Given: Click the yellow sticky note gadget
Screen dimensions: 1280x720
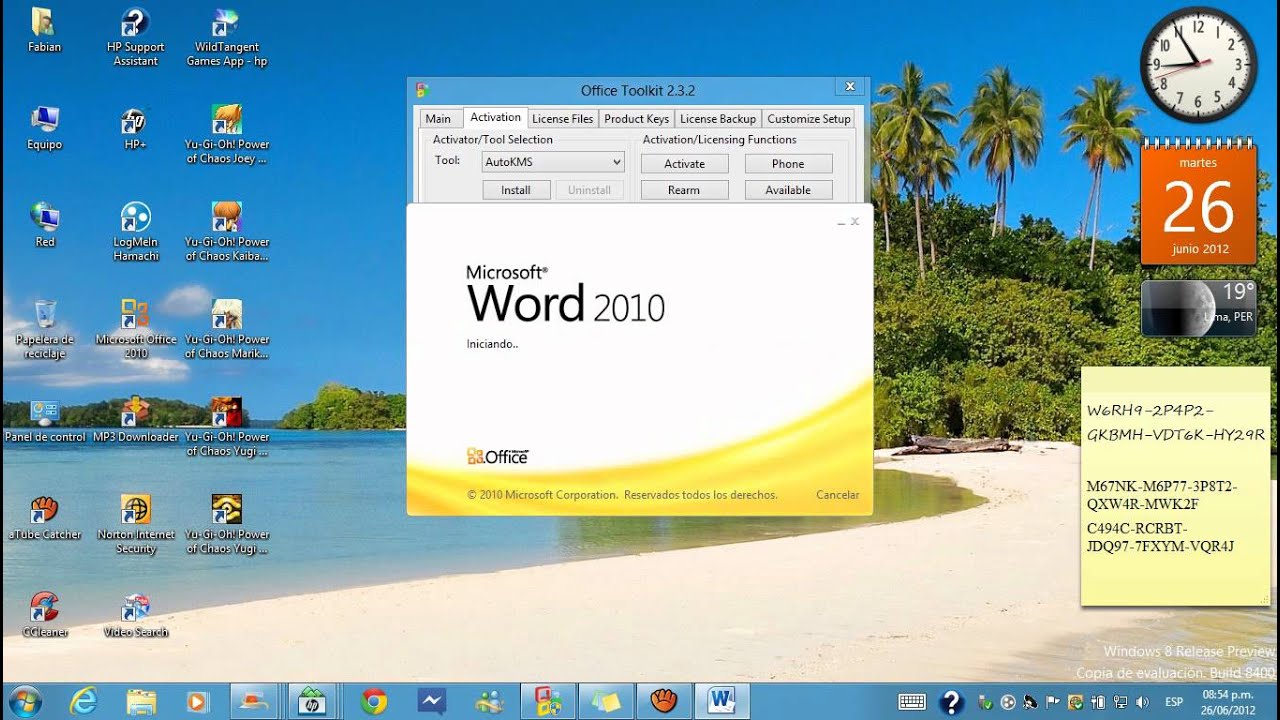Looking at the screenshot, I should coord(1176,486).
